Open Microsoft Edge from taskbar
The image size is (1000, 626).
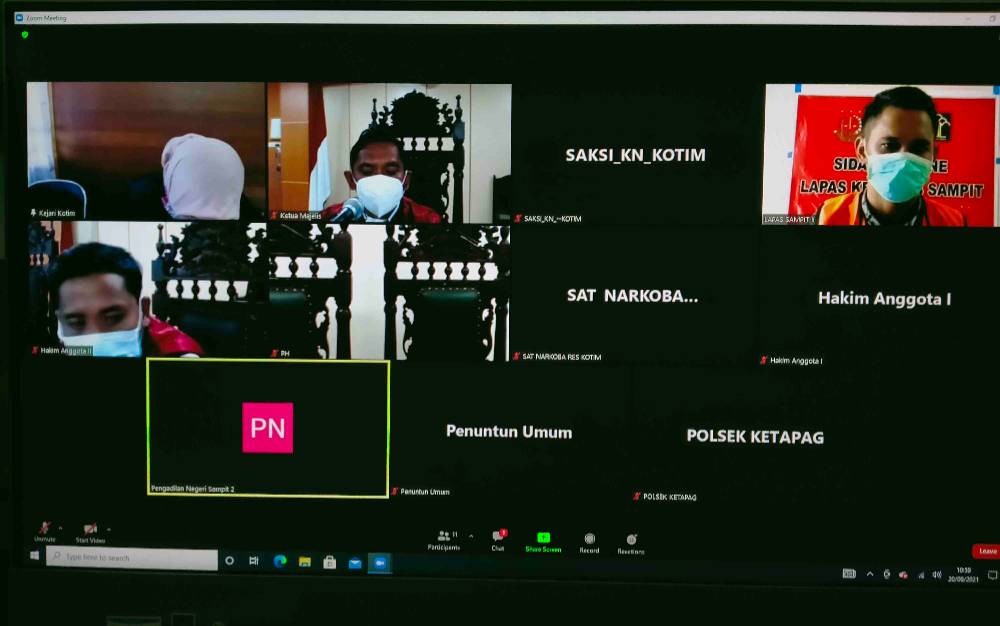pos(279,561)
